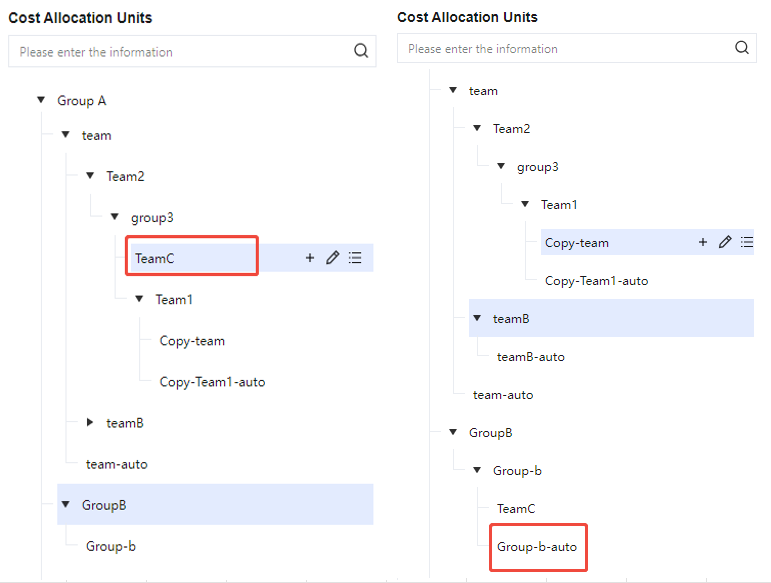
Task: Collapse the Team1 node in right tree
Action: (x=525, y=204)
